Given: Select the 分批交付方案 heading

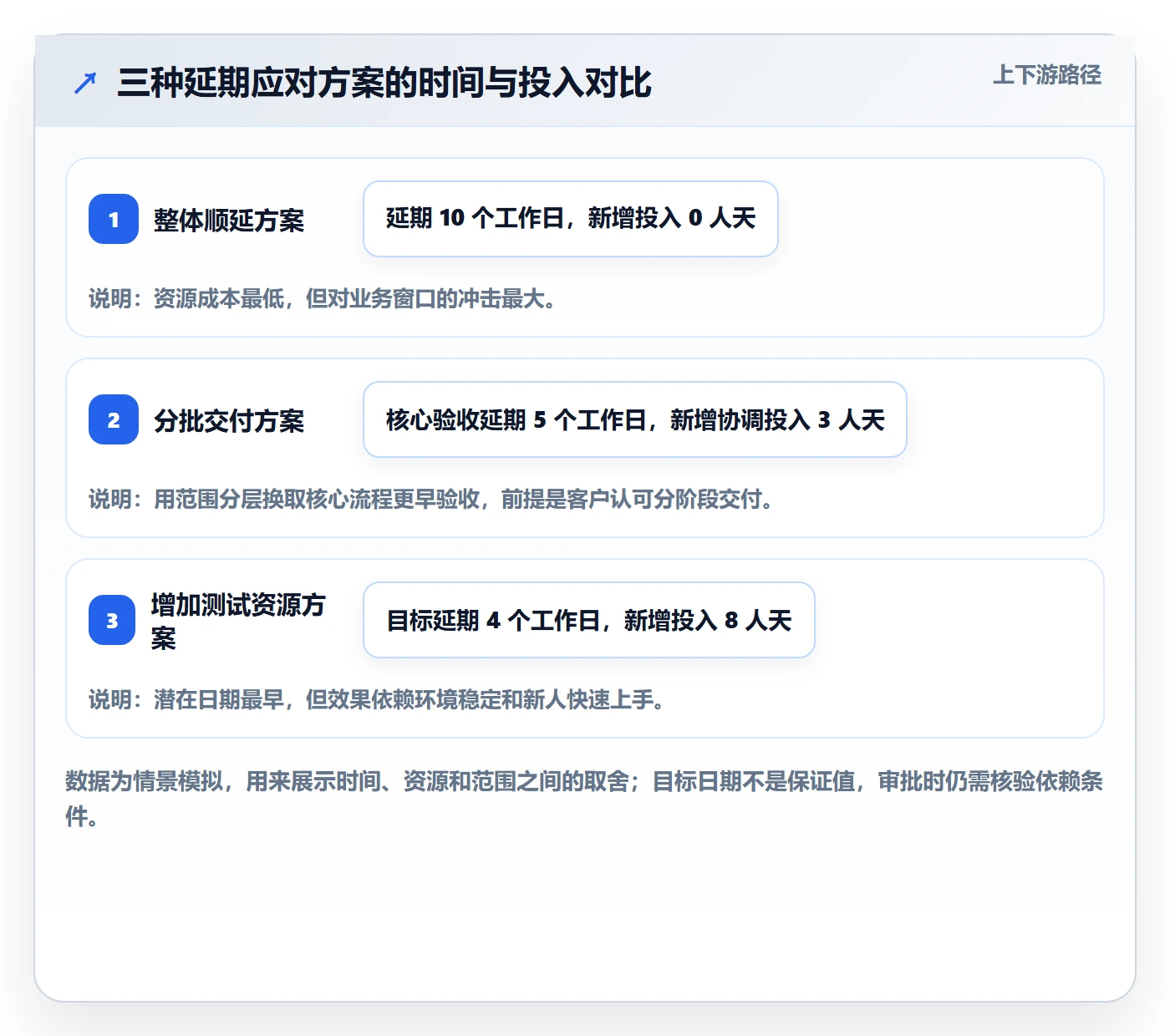Looking at the screenshot, I should (229, 420).
